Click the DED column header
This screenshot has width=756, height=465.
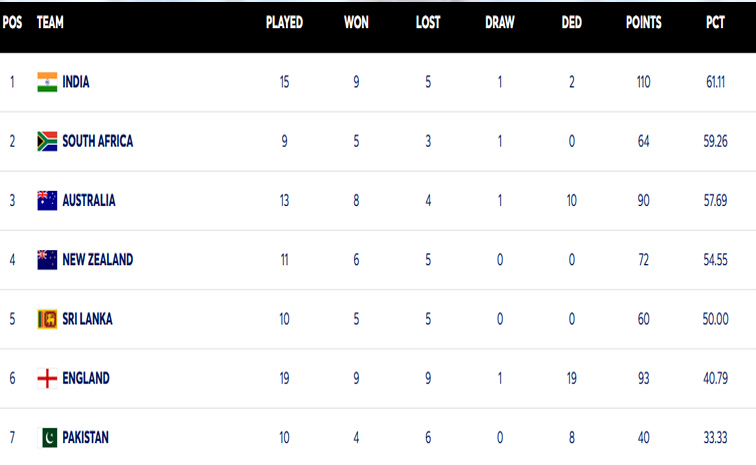coord(572,23)
